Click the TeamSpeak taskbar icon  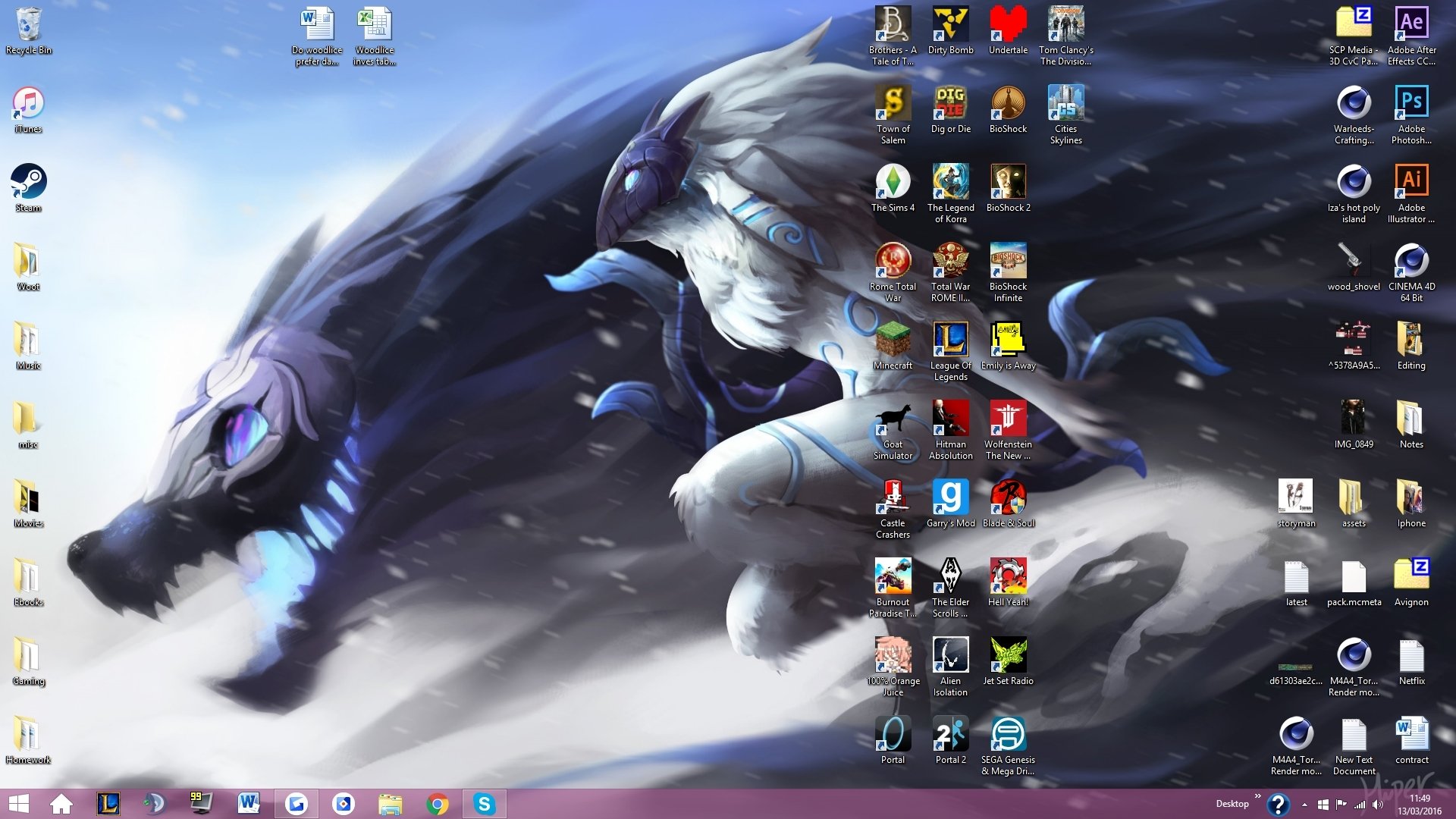point(154,804)
